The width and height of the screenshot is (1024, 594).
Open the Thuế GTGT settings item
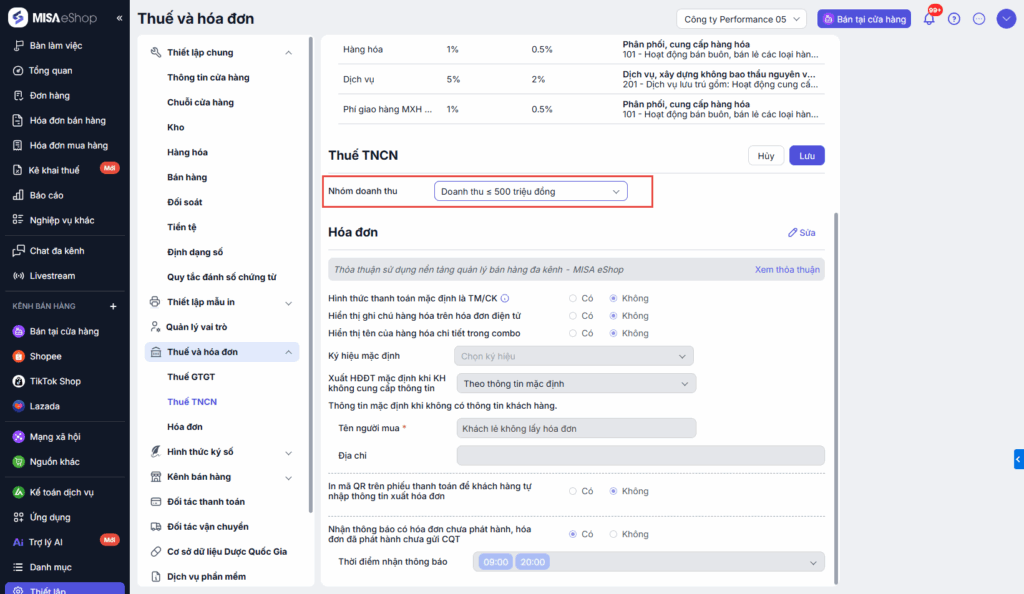(x=191, y=377)
